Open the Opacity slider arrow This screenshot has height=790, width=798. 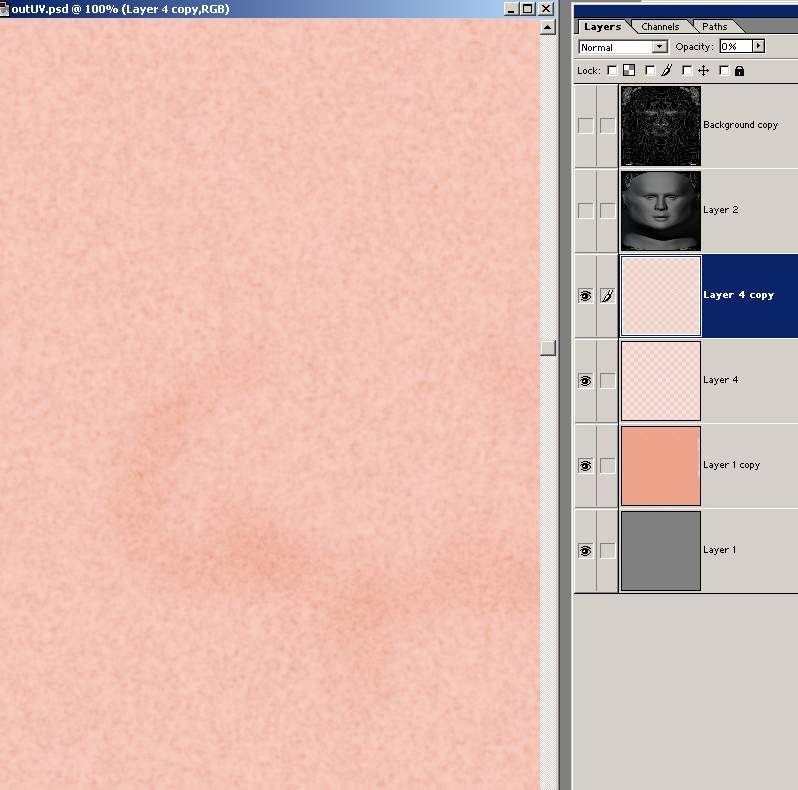[x=758, y=47]
